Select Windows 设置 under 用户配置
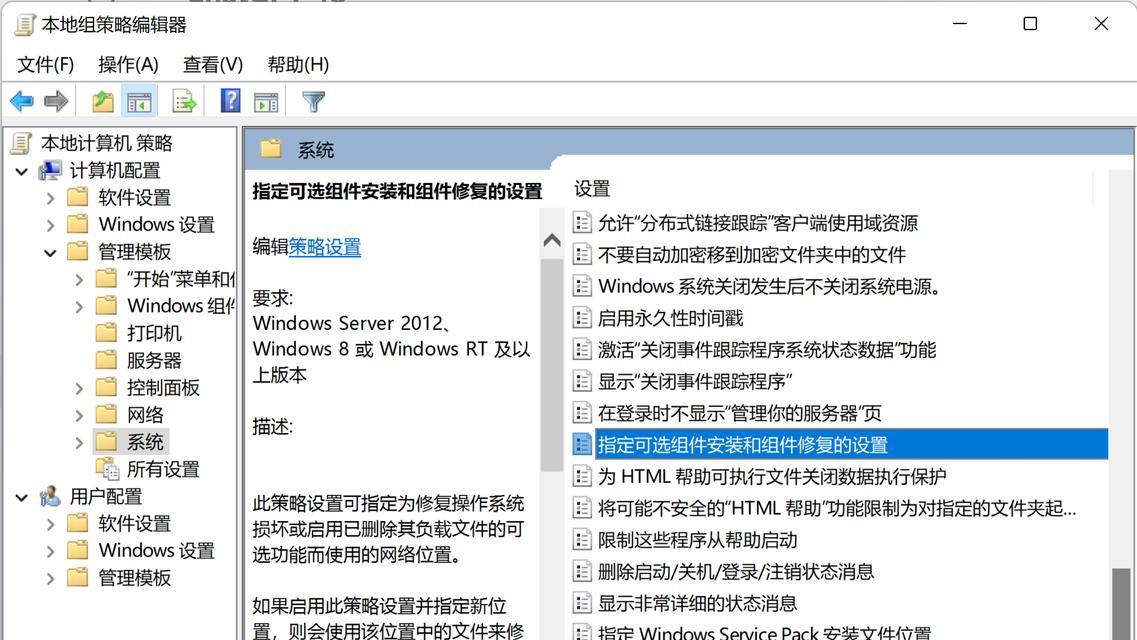1137x640 pixels. [x=157, y=550]
